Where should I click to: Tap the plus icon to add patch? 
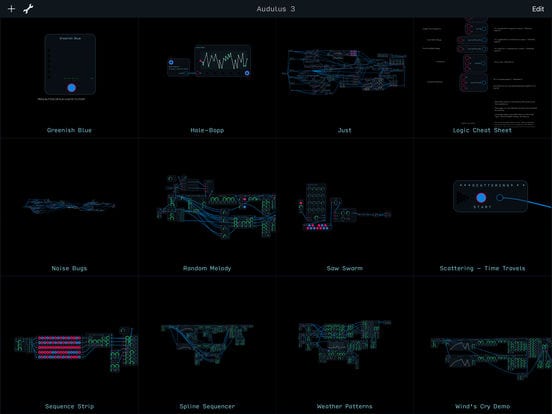click(11, 9)
